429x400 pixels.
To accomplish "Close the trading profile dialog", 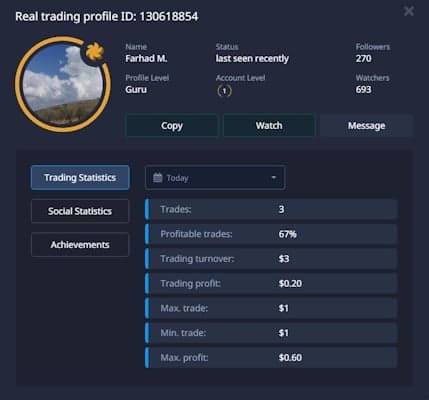I will pos(409,11).
